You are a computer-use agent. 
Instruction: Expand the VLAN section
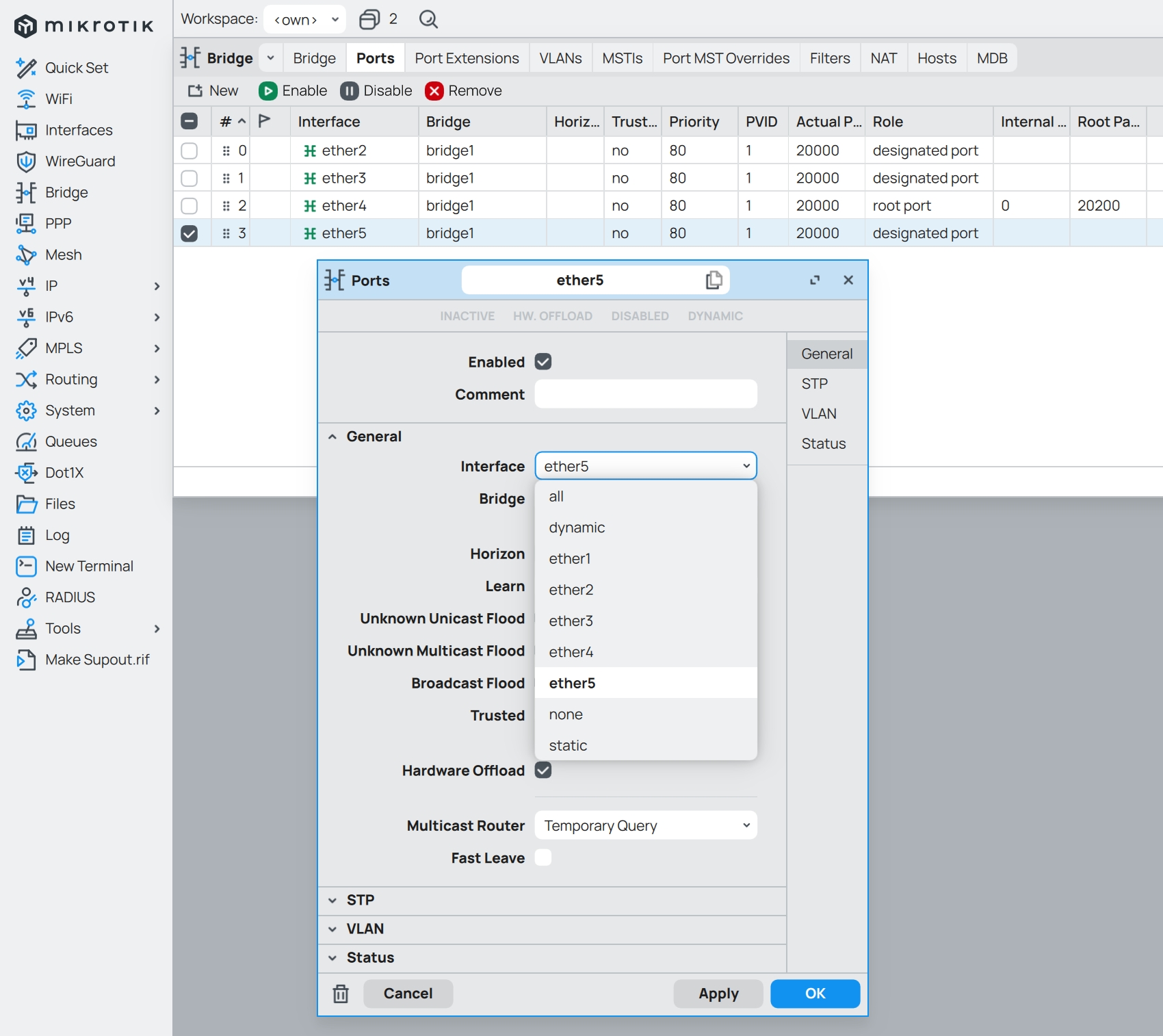(x=552, y=929)
